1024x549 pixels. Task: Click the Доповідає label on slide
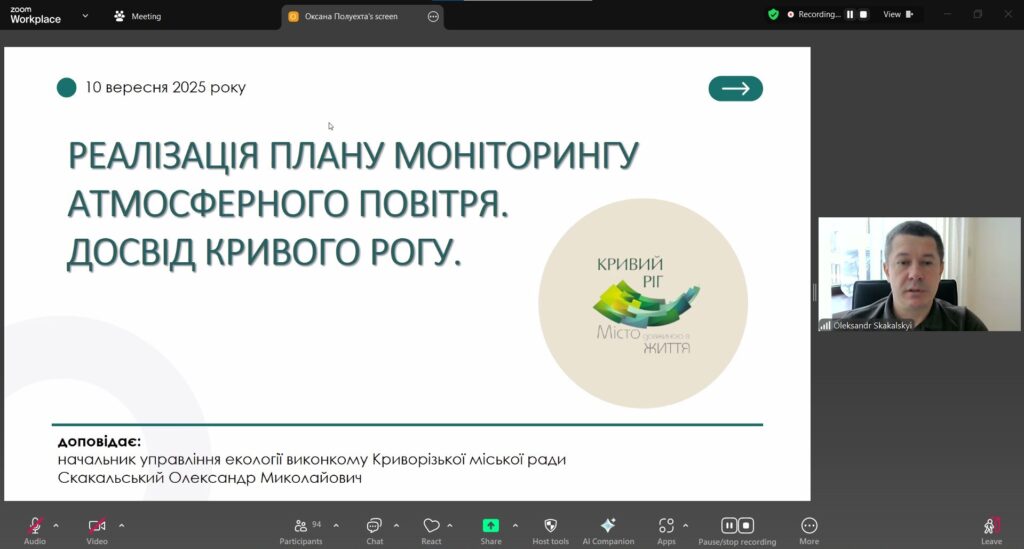[99, 442]
